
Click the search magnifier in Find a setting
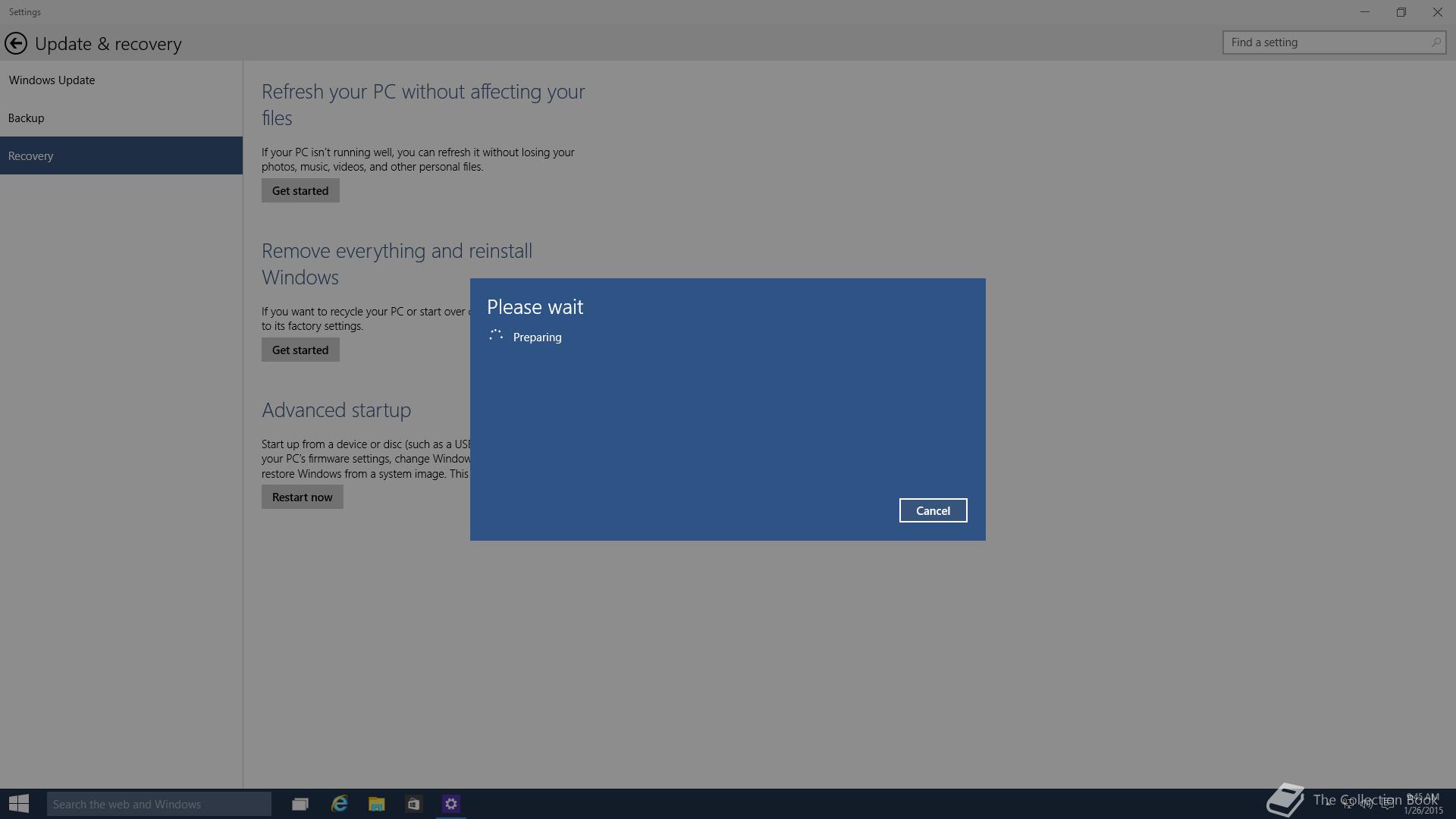click(x=1436, y=42)
